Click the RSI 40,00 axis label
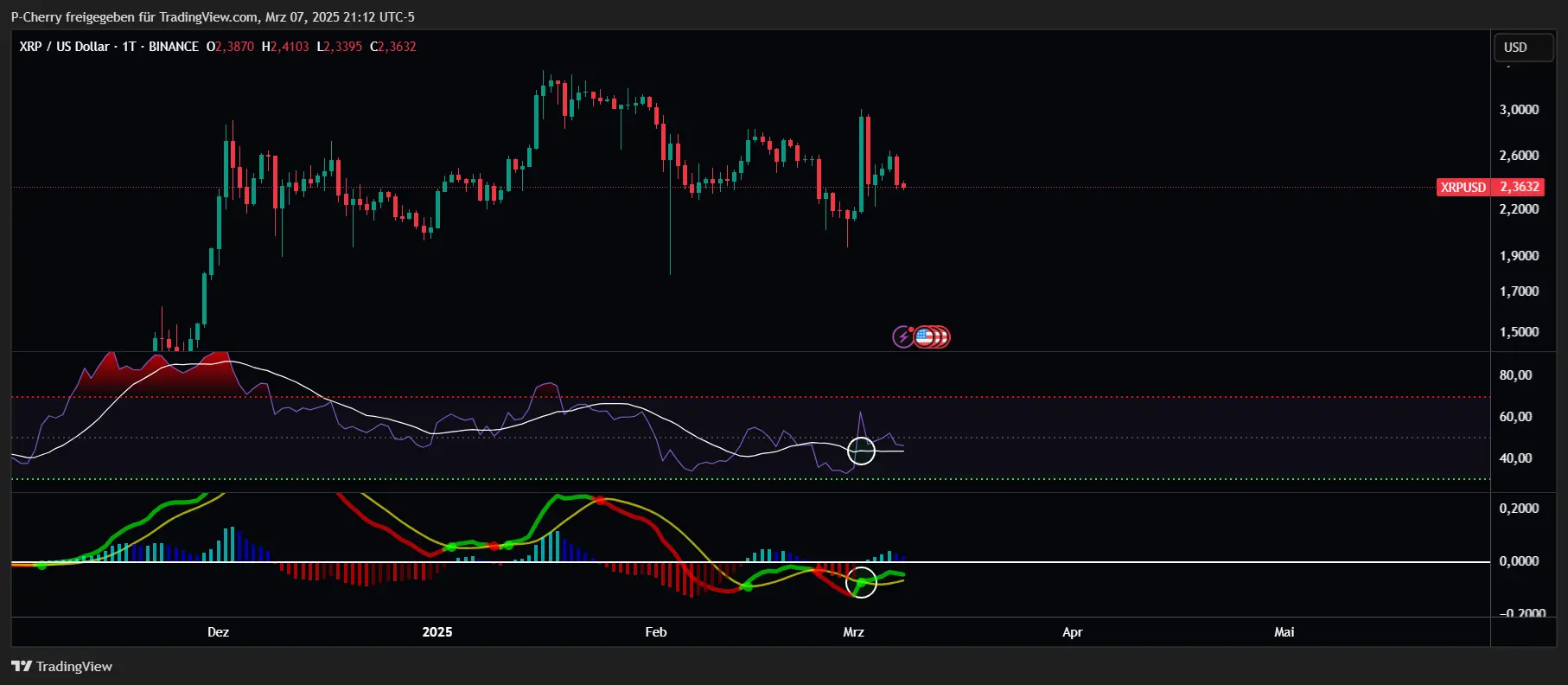Viewport: 1568px width, 685px height. 1515,458
